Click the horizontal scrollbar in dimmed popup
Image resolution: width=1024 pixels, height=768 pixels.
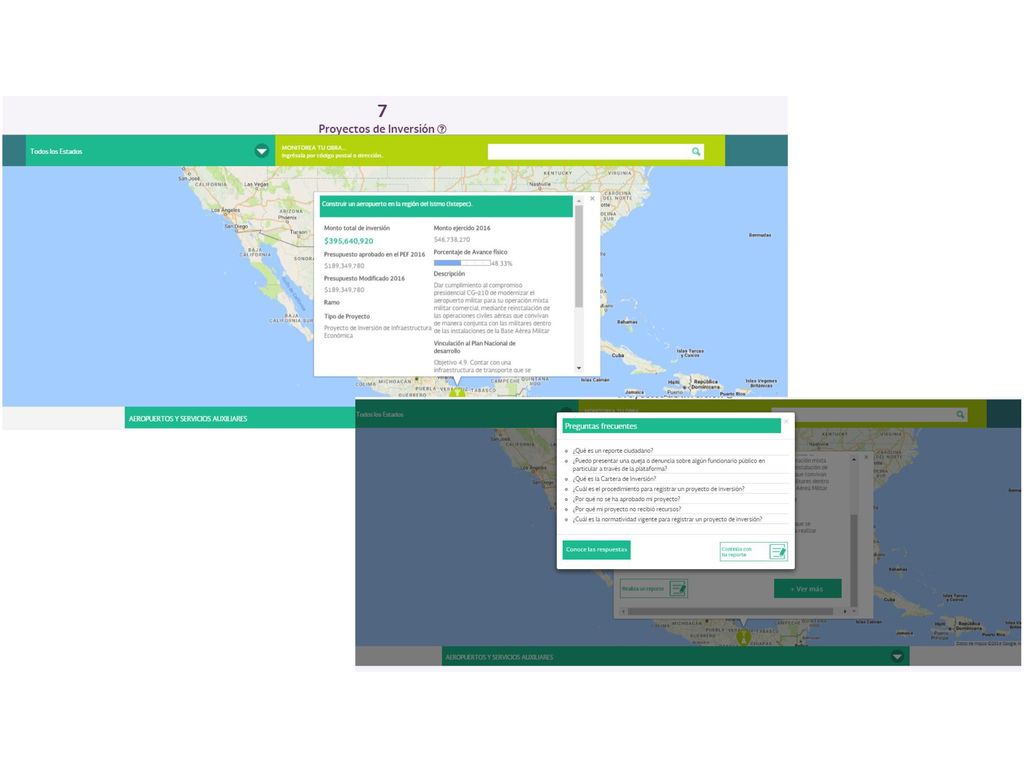pyautogui.click(x=730, y=612)
